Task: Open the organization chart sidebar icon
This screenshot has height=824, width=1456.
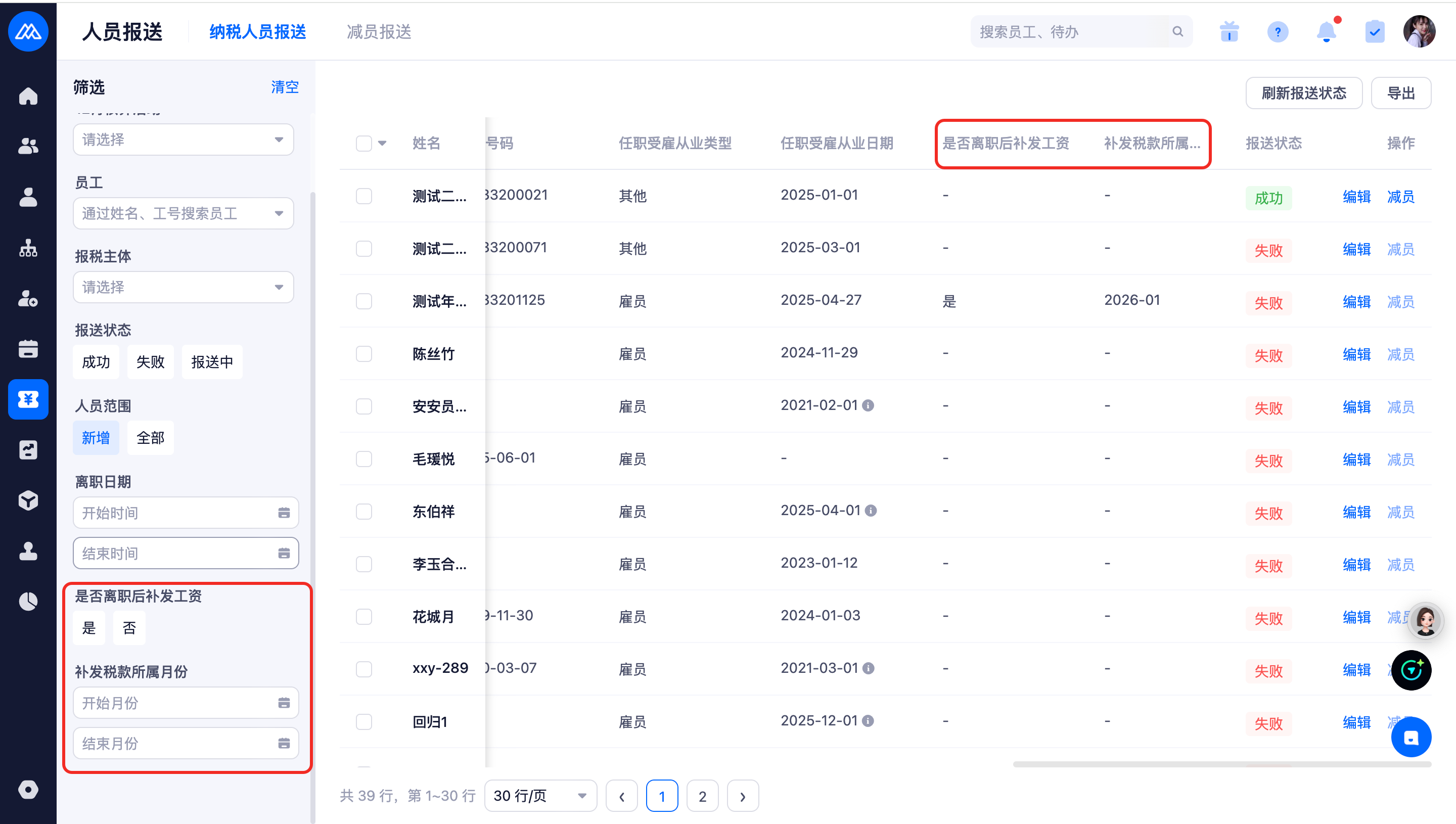Action: pyautogui.click(x=28, y=248)
